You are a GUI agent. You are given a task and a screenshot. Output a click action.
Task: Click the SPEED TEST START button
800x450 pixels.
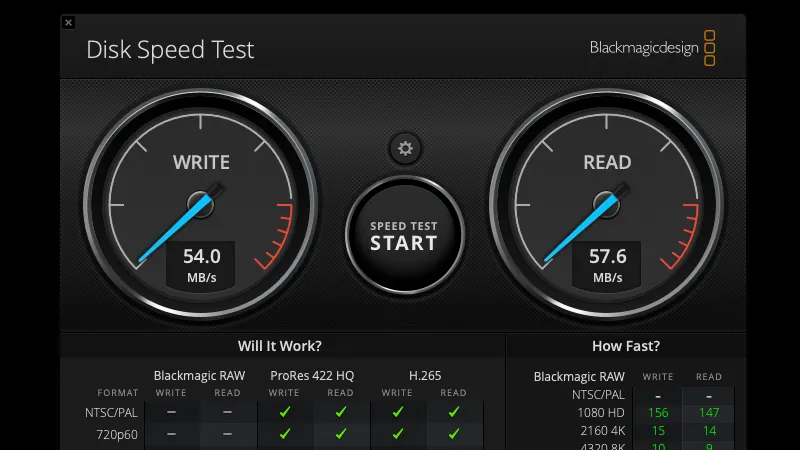point(405,235)
